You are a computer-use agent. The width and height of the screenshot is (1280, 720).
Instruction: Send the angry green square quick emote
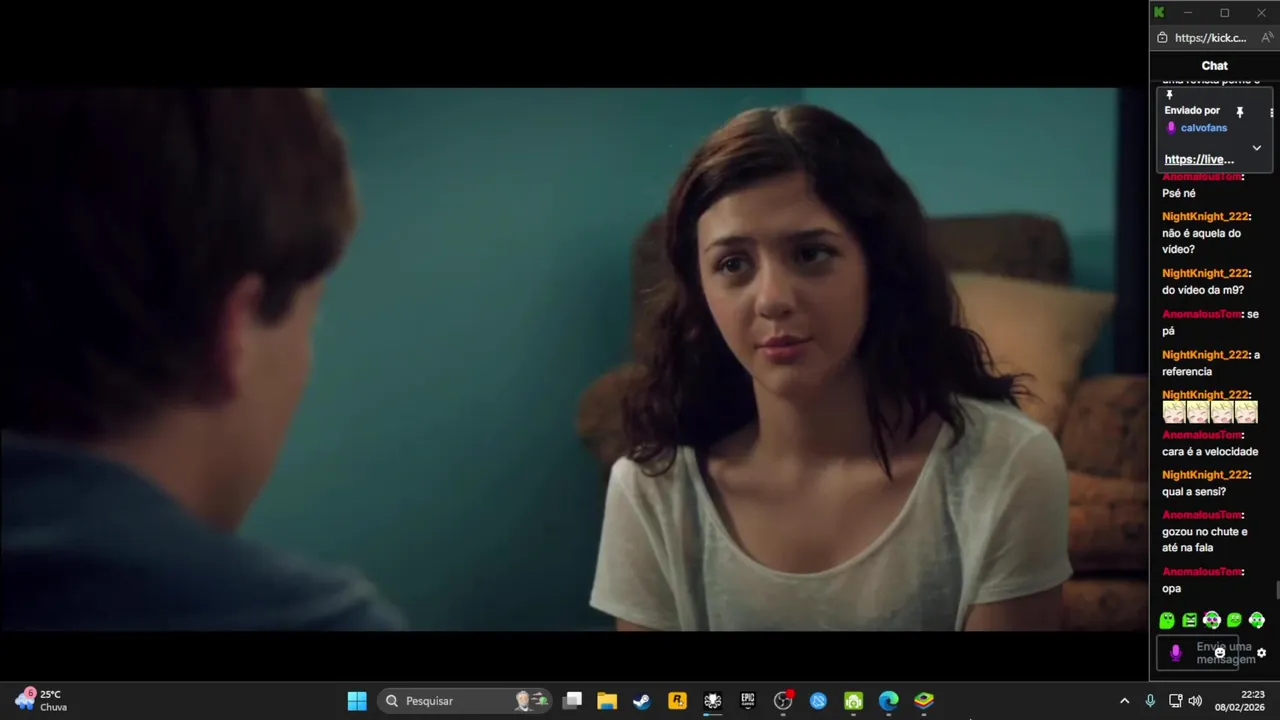pyautogui.click(x=1189, y=621)
